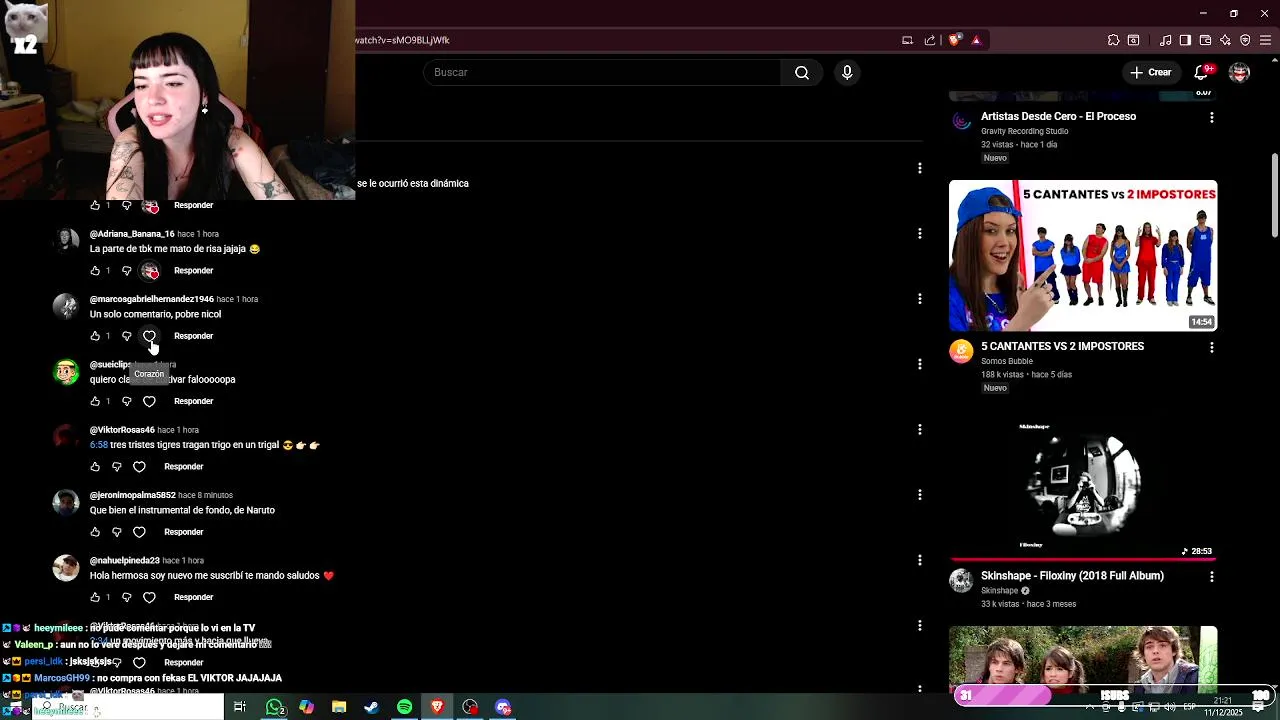This screenshot has height=720, width=1280.
Task: Click the Crear button
Action: 1150,72
